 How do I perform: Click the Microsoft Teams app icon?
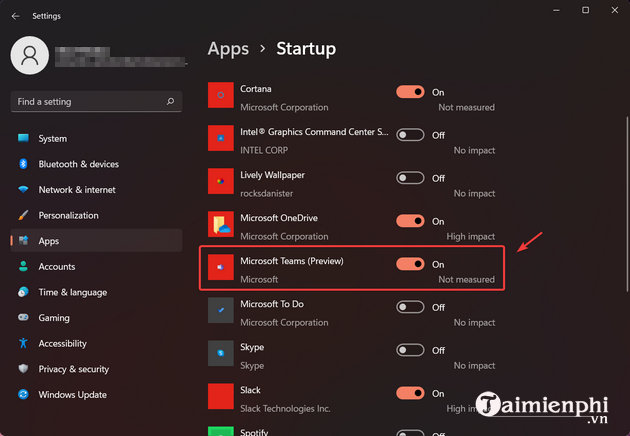(x=221, y=267)
